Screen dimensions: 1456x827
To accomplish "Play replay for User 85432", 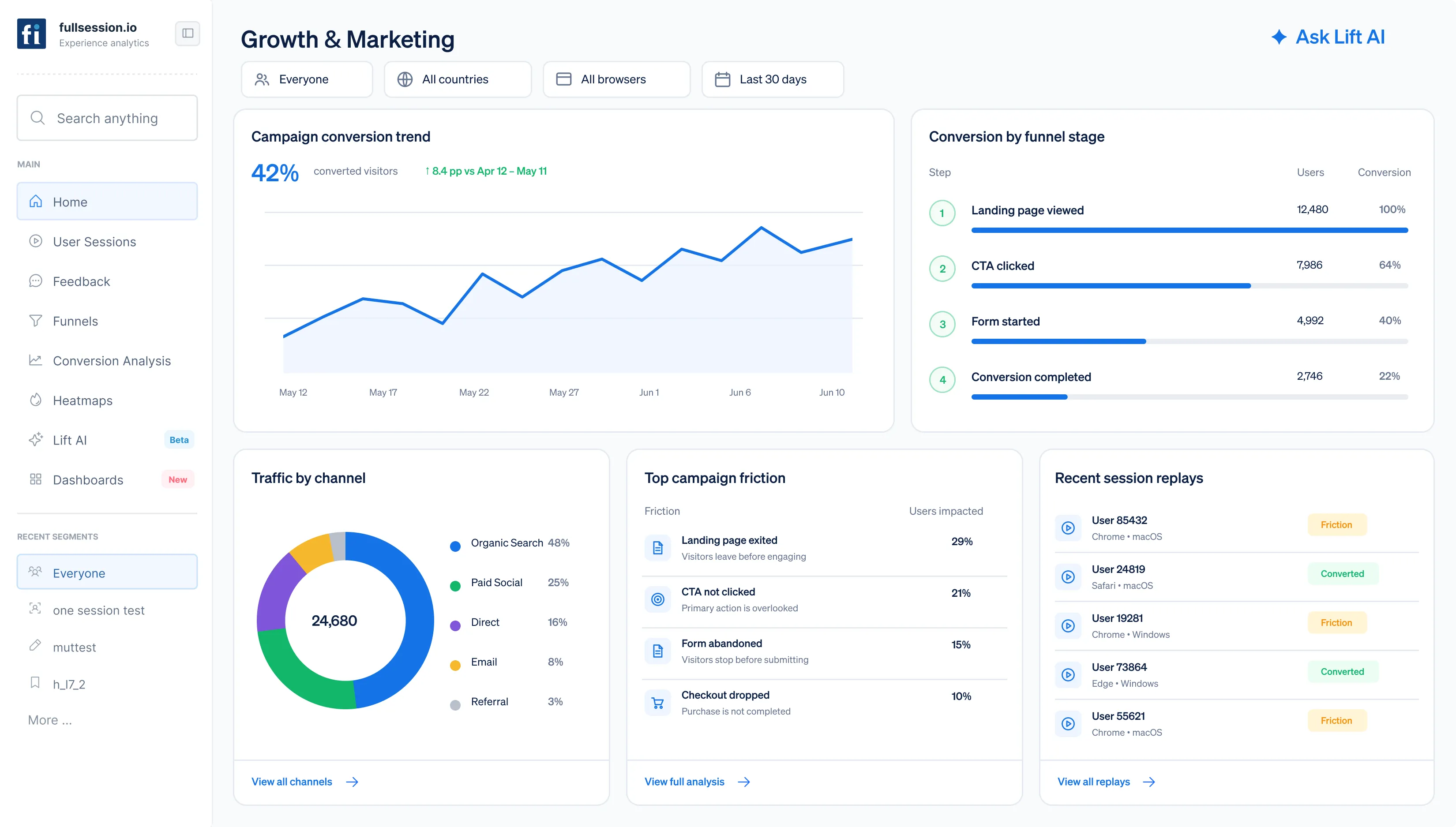I will 1068,528.
